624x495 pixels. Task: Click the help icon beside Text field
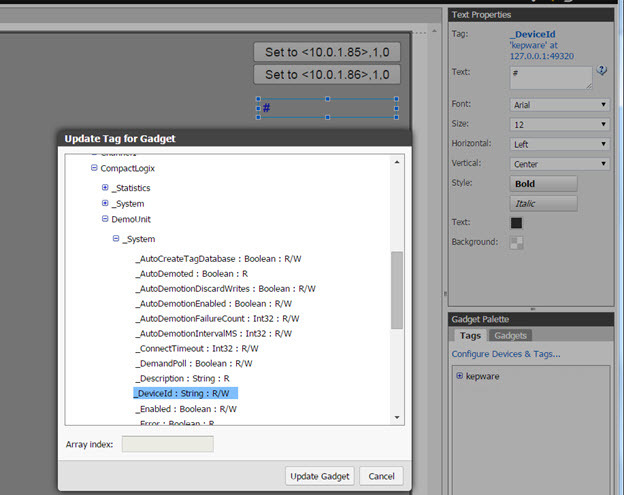tap(601, 70)
